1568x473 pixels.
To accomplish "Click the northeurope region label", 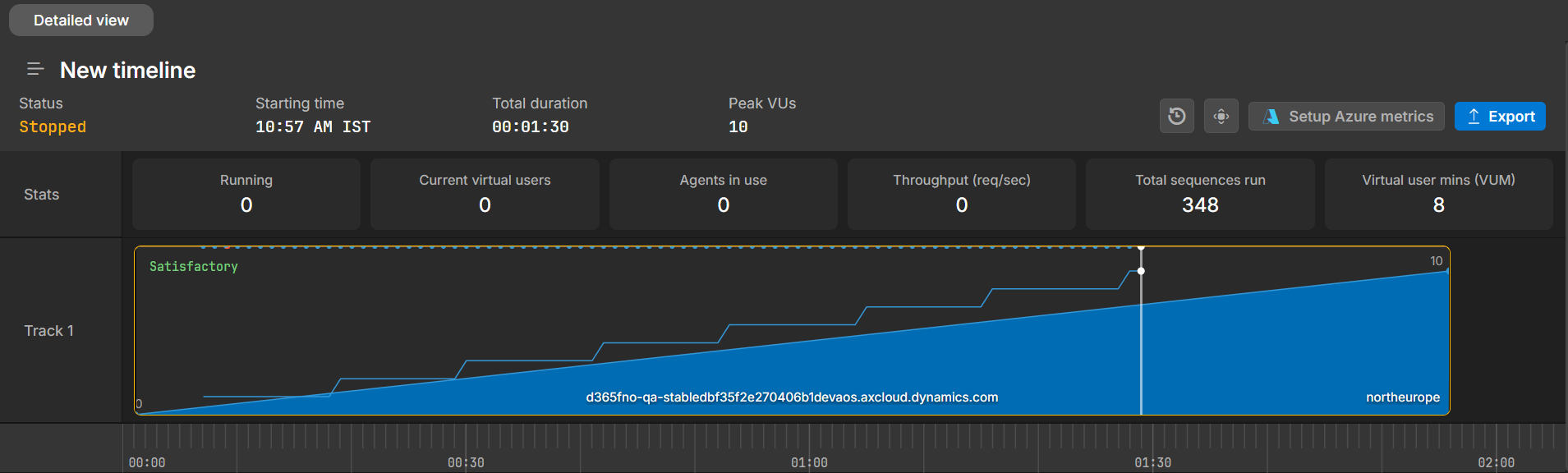I will click(1402, 397).
